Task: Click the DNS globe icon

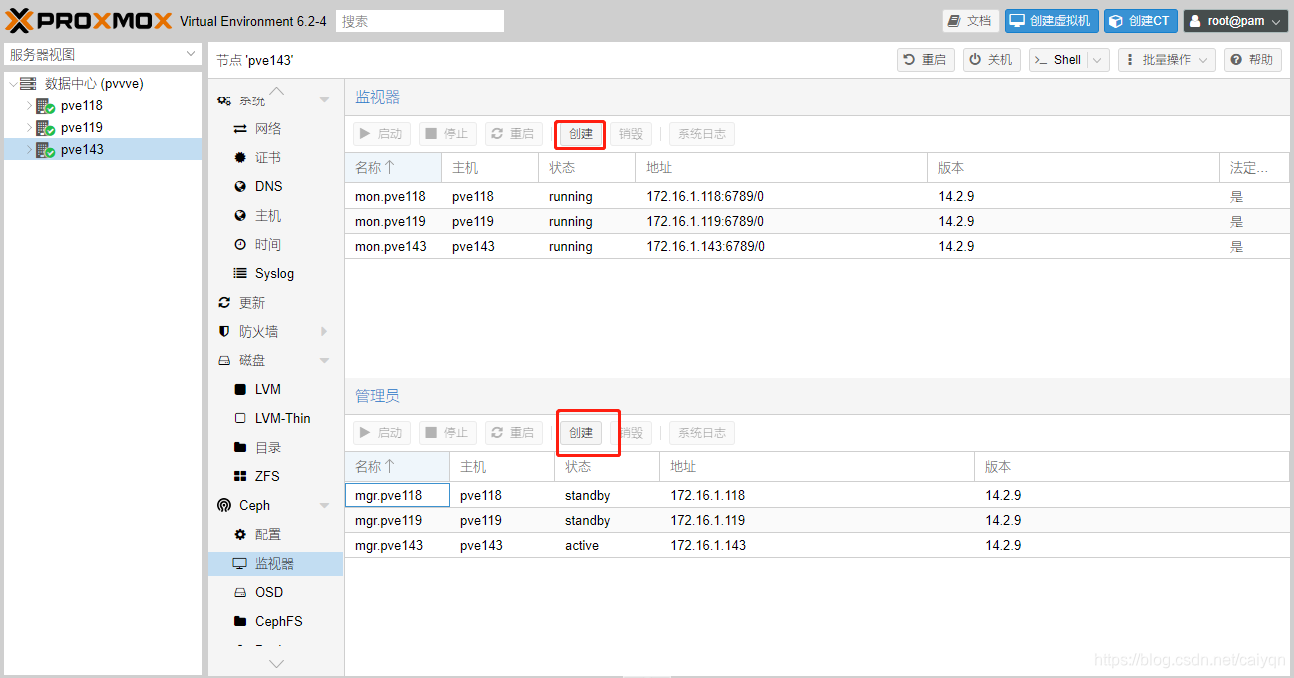Action: pos(240,187)
